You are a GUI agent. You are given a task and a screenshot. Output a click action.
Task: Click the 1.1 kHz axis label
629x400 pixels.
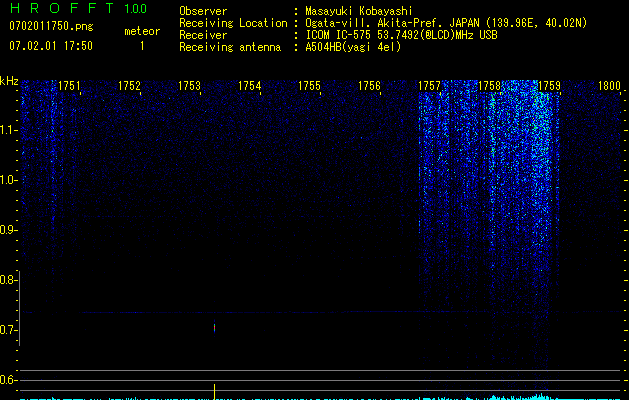click(x=8, y=130)
